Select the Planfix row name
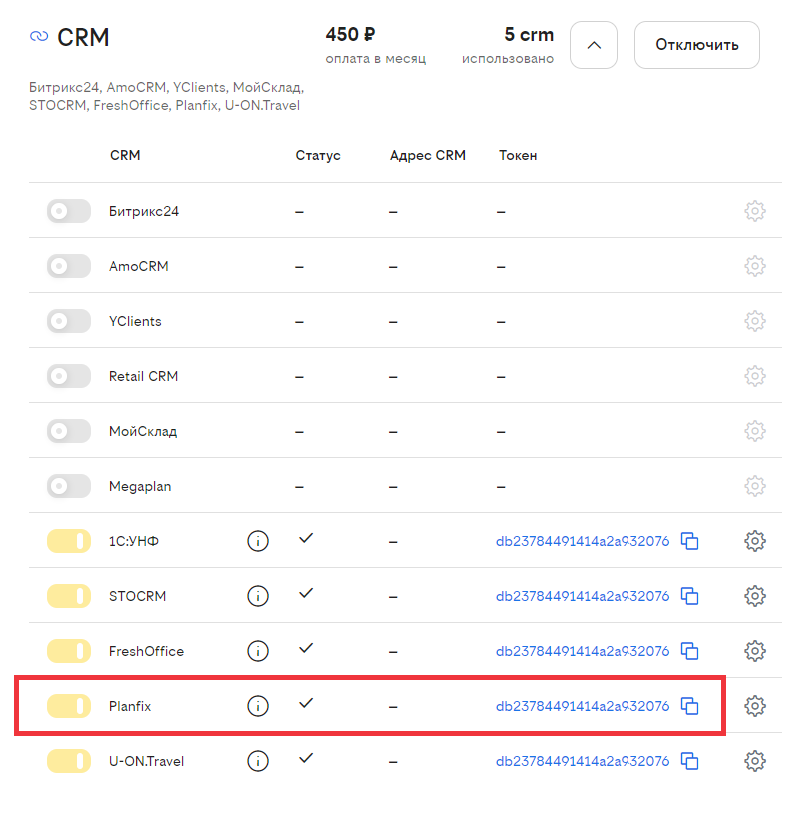 [x=130, y=706]
